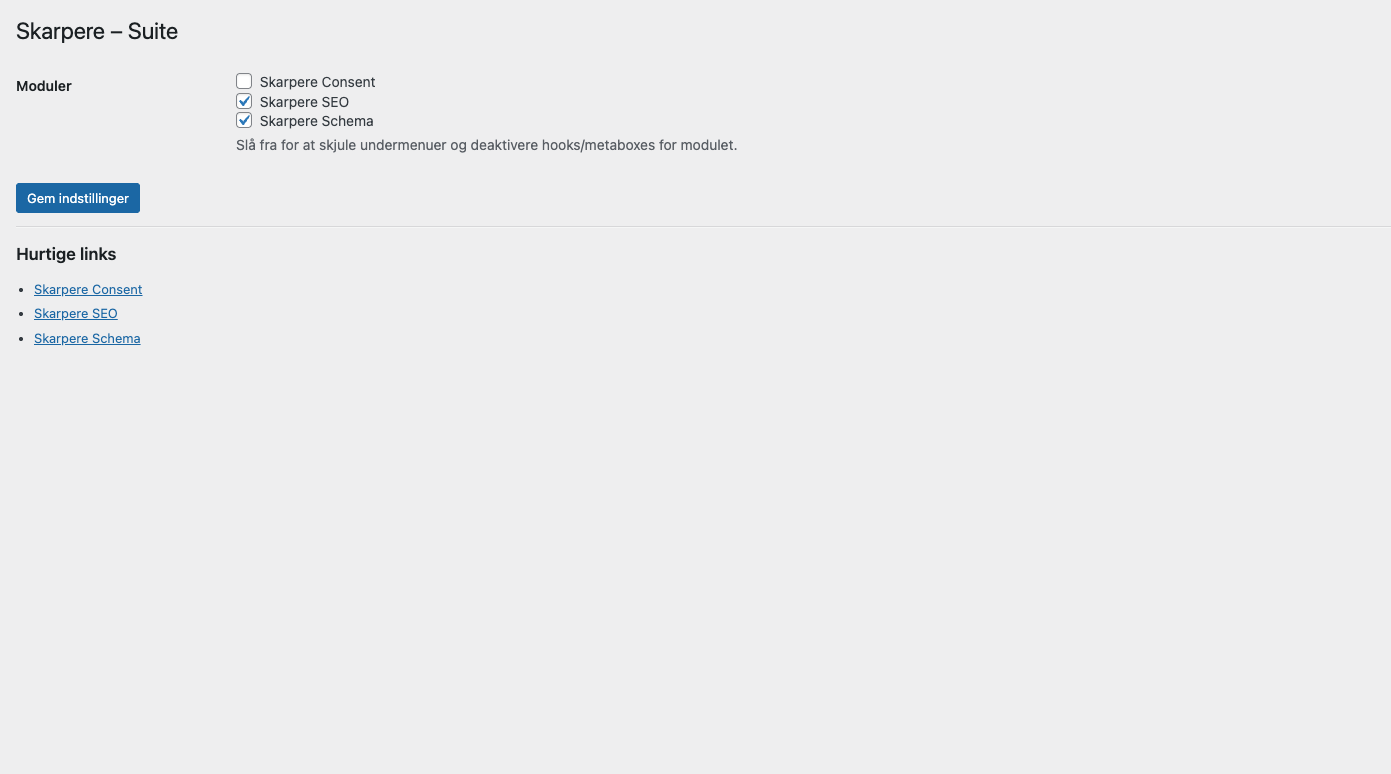Viewport: 1391px width, 774px height.
Task: Uncheck the Skarpere SEO module checkbox
Action: [x=244, y=101]
